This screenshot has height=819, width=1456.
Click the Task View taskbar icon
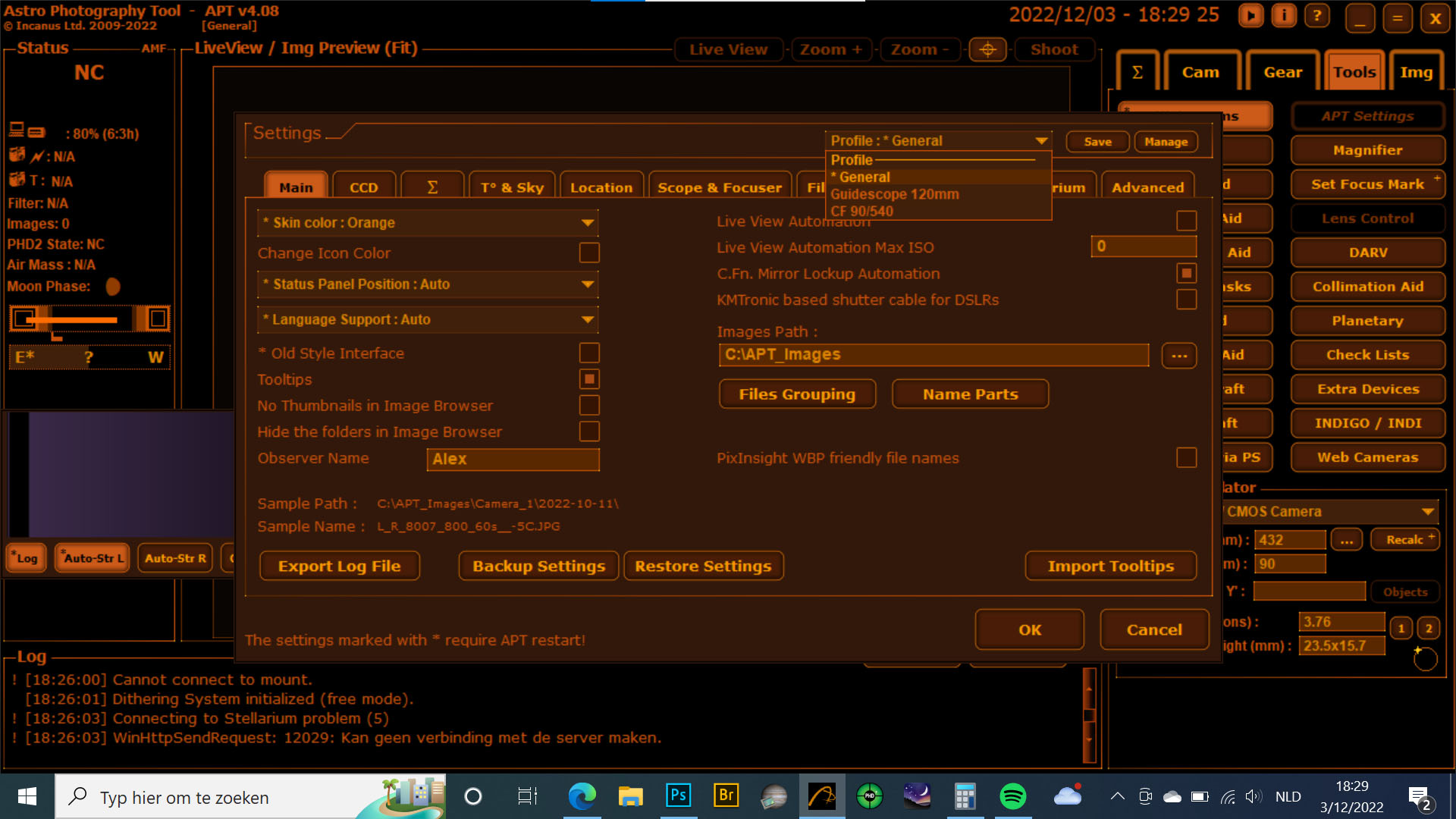point(527,796)
